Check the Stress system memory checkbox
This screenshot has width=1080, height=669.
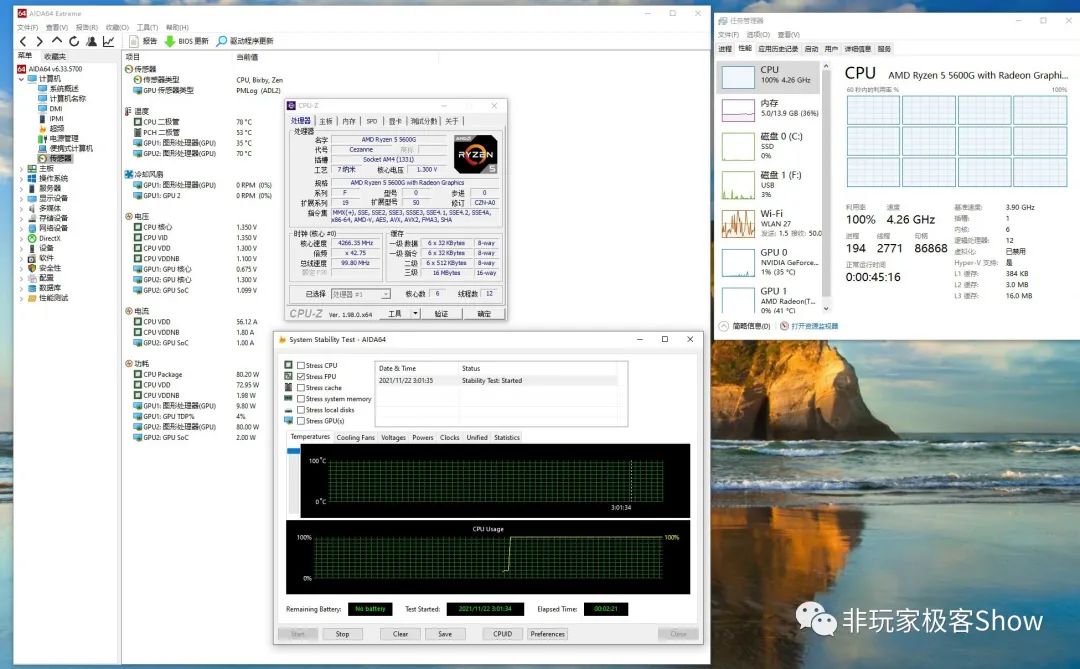(x=301, y=399)
